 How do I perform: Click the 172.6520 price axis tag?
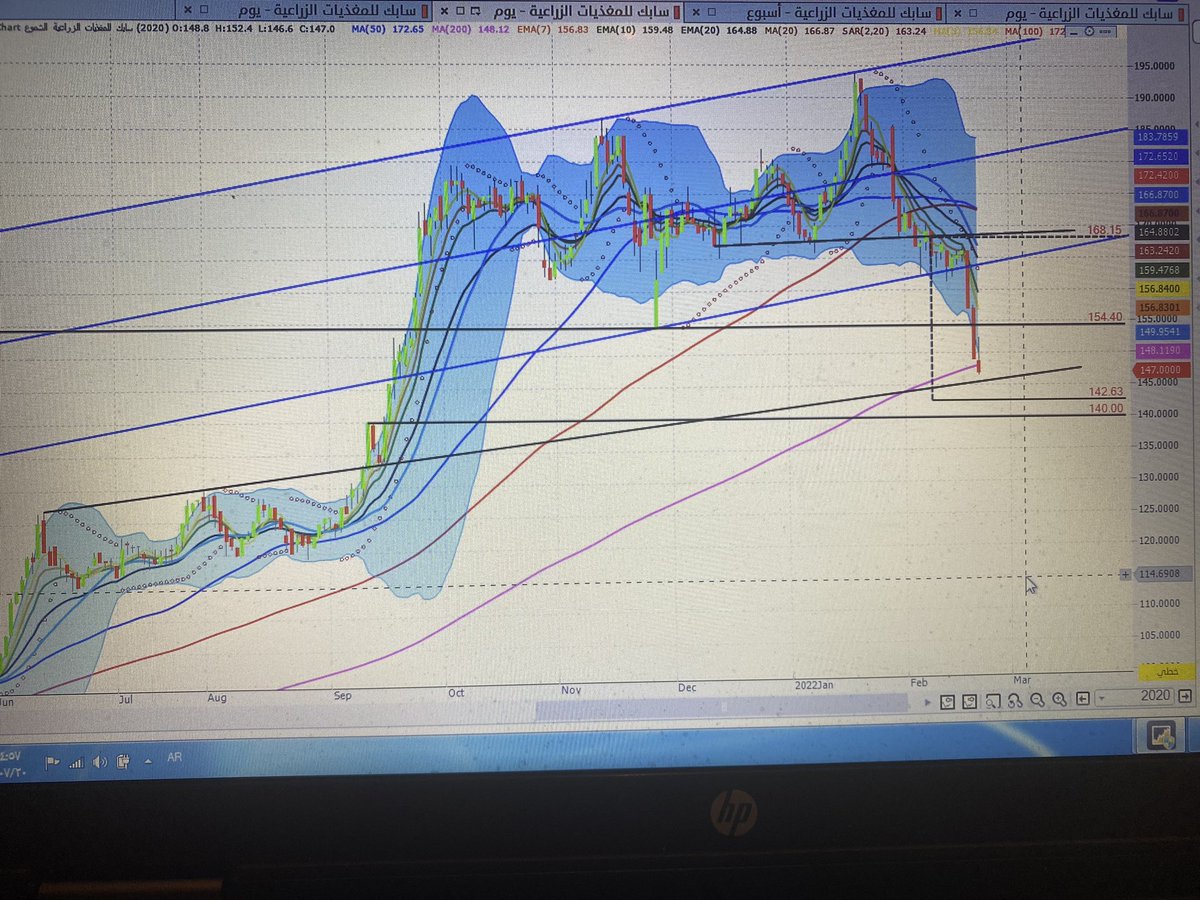[x=1161, y=157]
